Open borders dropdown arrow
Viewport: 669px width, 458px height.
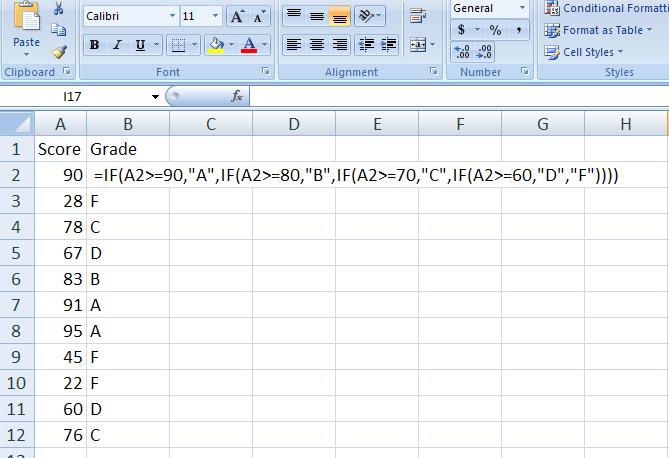coord(194,45)
